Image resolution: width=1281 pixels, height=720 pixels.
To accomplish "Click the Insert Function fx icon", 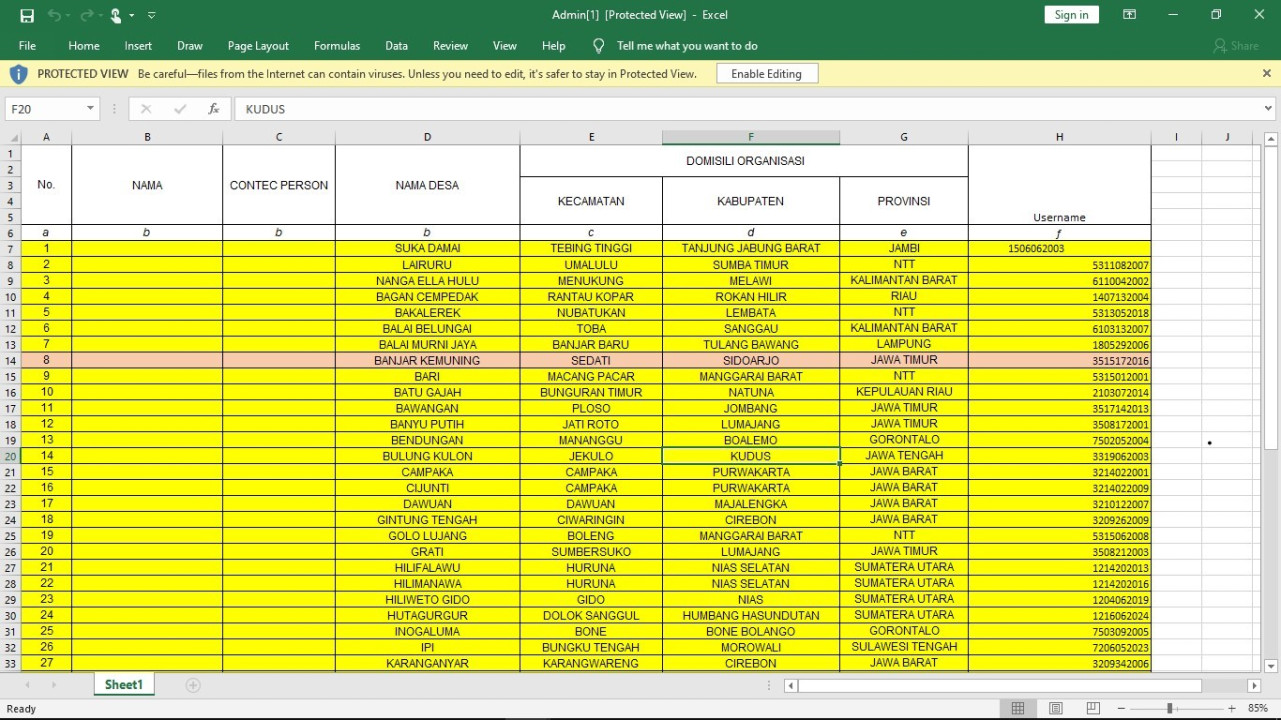I will pos(213,109).
